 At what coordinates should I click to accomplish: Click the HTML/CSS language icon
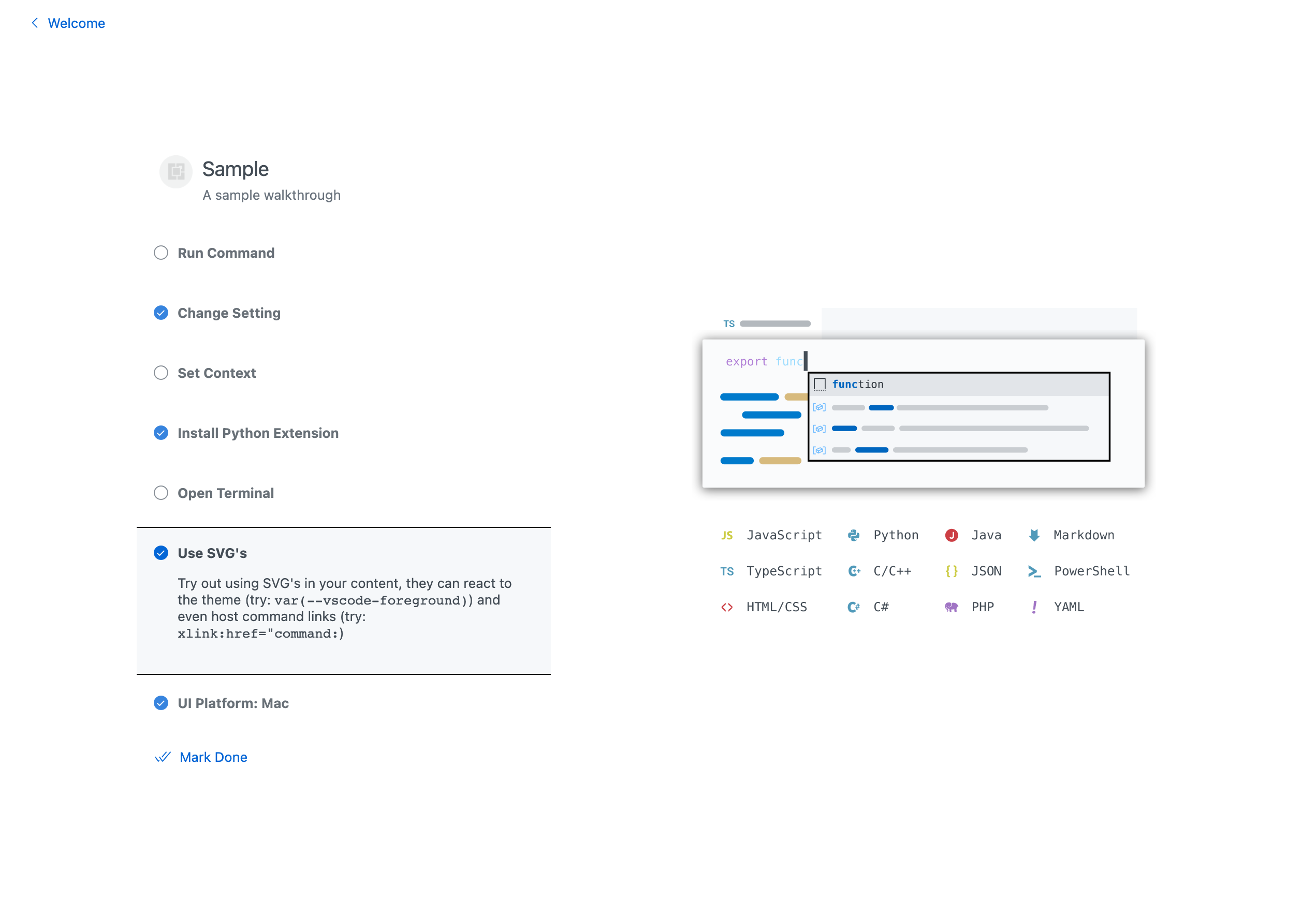coord(727,607)
